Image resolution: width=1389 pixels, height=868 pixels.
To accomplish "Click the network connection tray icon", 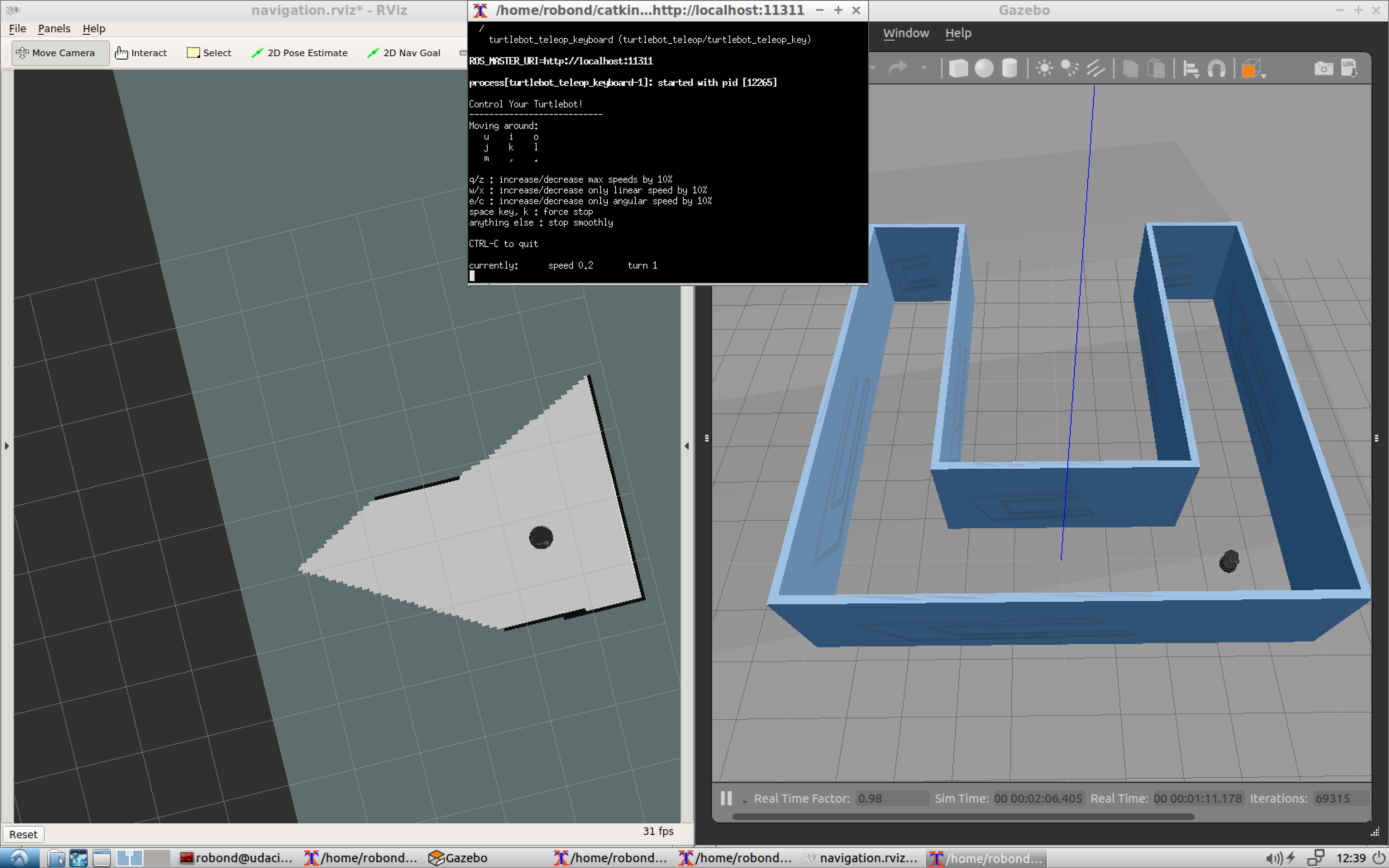I will (x=1315, y=858).
